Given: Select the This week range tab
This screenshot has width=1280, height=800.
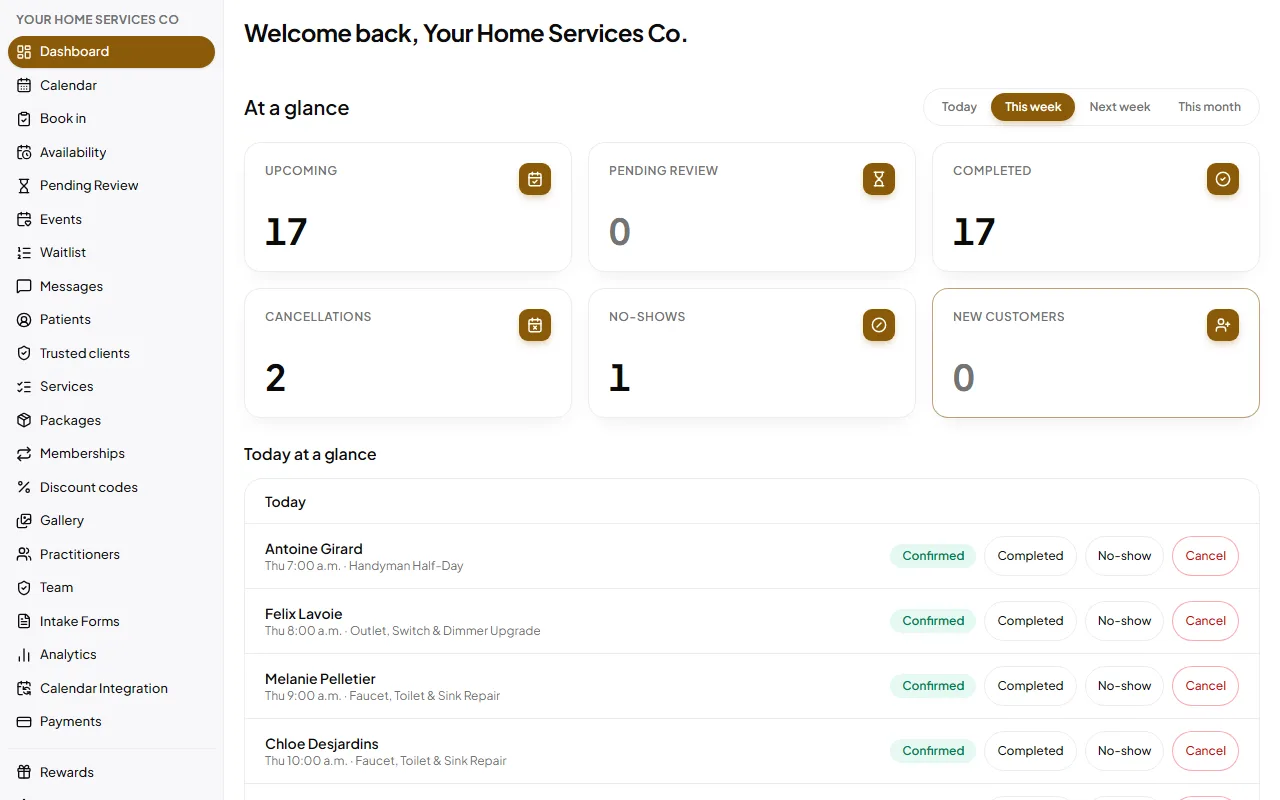Looking at the screenshot, I should 1033,107.
